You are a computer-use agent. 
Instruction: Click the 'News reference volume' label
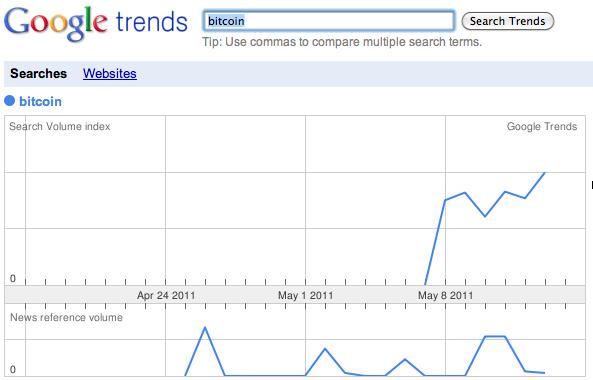click(67, 317)
